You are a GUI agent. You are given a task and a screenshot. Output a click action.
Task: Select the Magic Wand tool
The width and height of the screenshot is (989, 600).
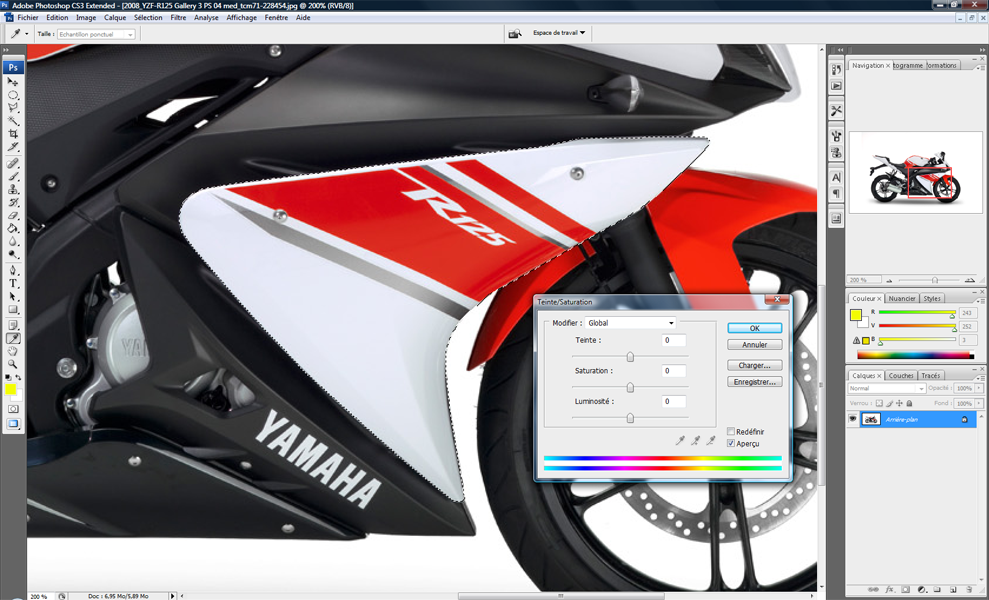coord(13,121)
